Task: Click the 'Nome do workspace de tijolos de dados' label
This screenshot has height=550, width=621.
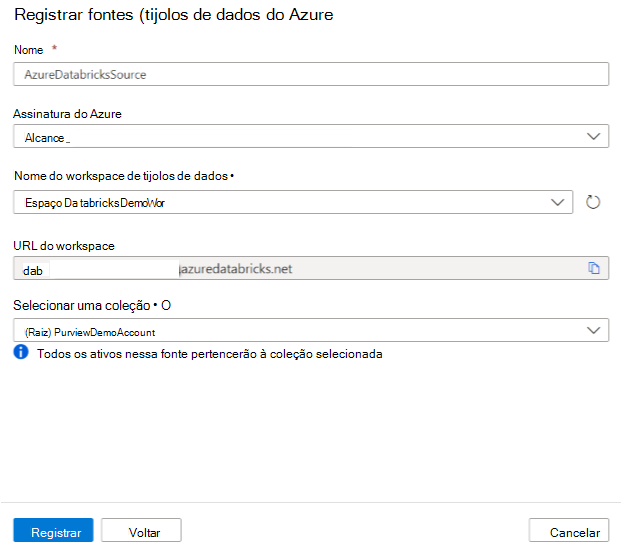Action: click(121, 176)
